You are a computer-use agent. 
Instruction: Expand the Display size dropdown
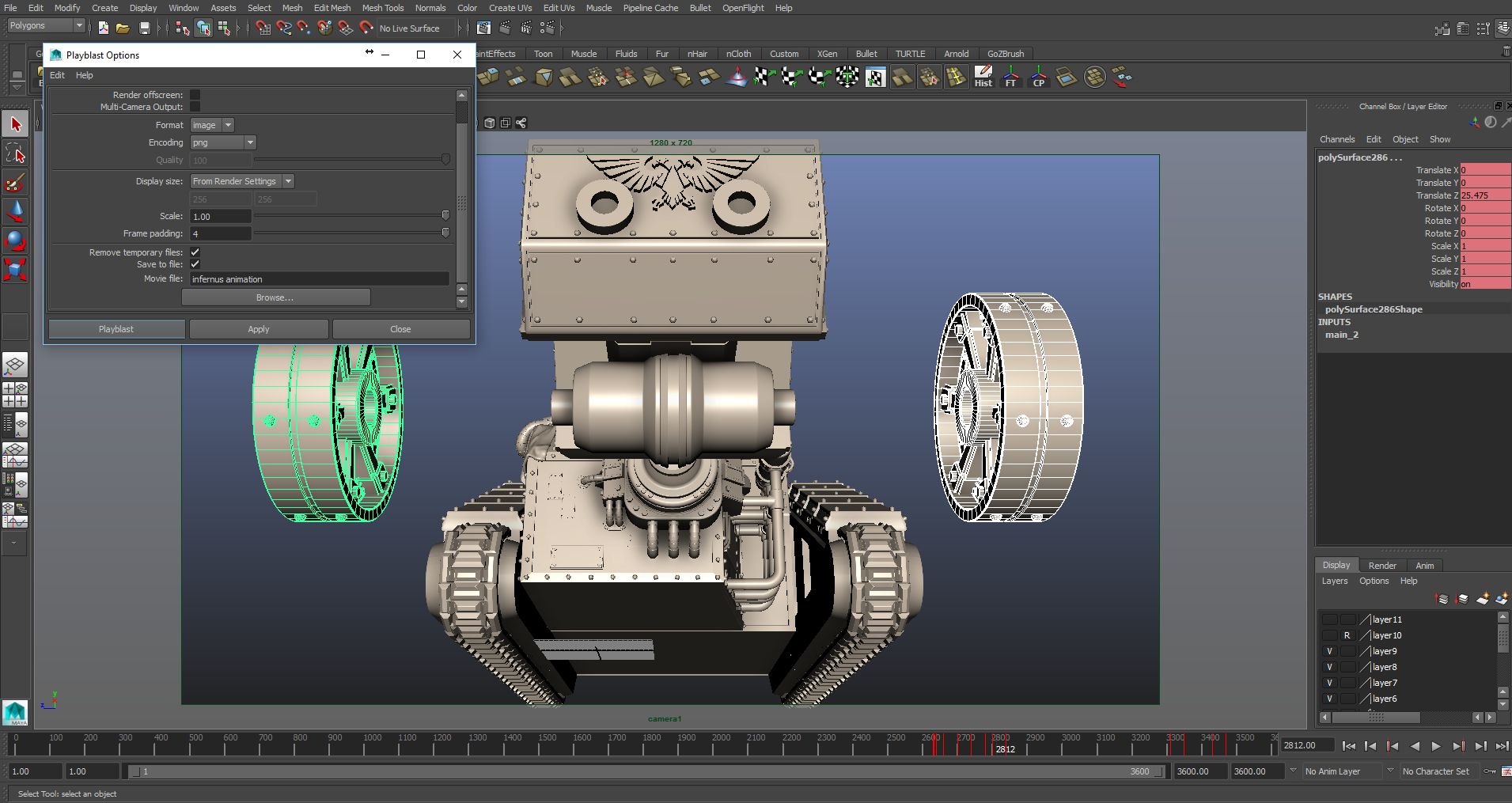(x=241, y=181)
